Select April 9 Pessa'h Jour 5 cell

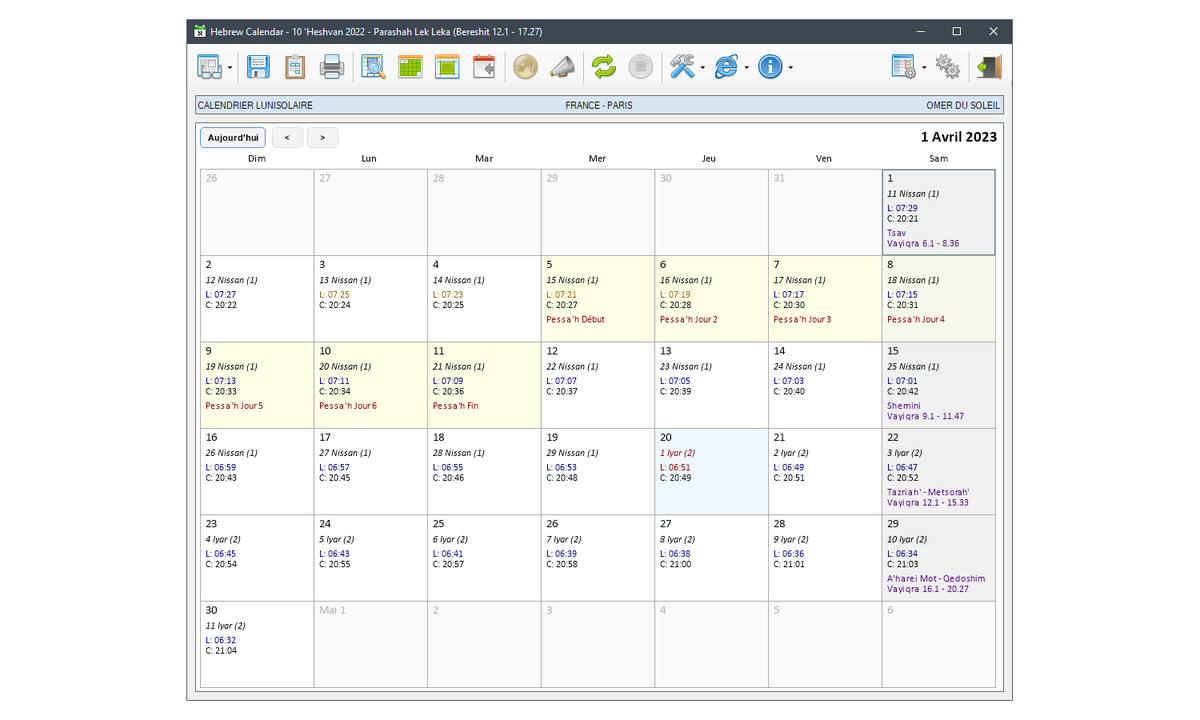(257, 385)
